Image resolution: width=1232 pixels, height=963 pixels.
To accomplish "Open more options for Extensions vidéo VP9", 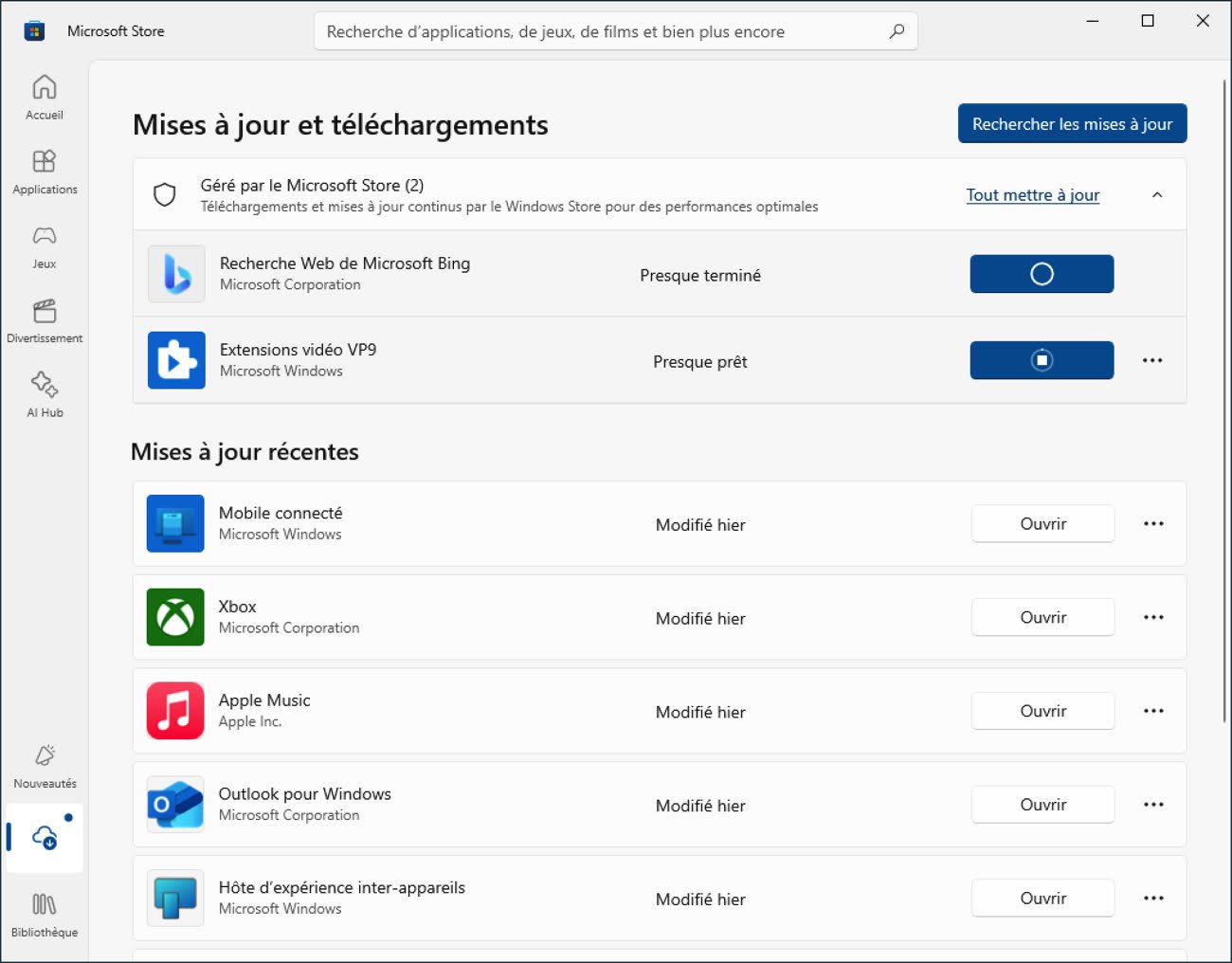I will point(1152,360).
